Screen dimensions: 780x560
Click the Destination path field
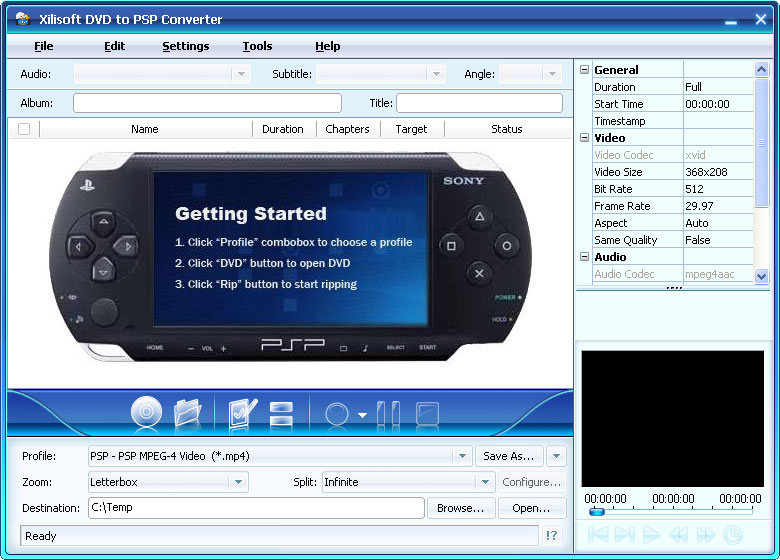(256, 508)
